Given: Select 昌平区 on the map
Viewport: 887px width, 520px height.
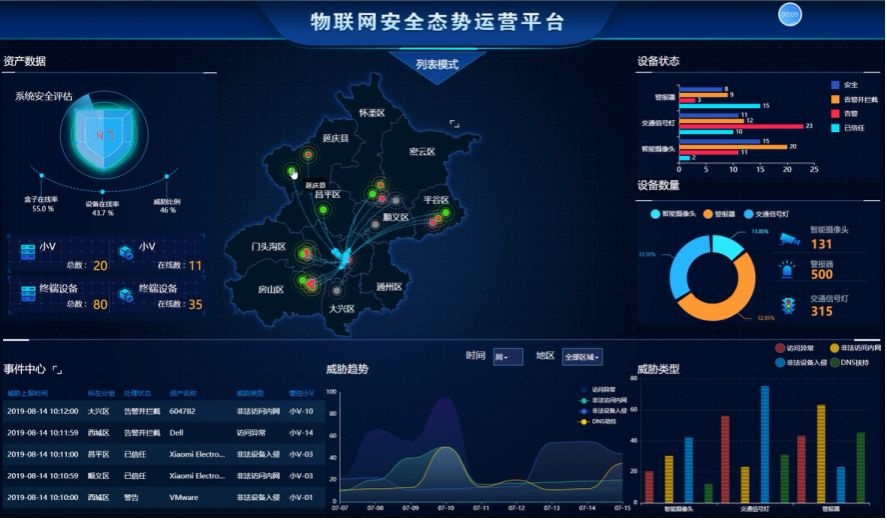Looking at the screenshot, I should pos(327,195).
